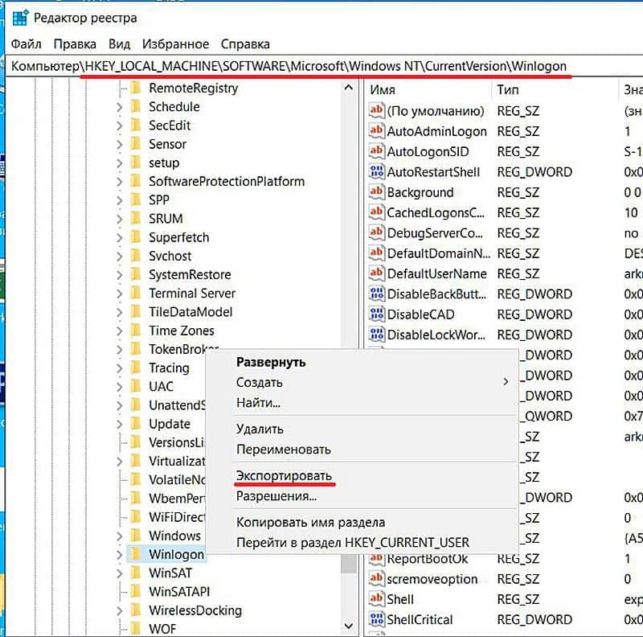
Task: Expand the Sensor key
Action: (119, 144)
